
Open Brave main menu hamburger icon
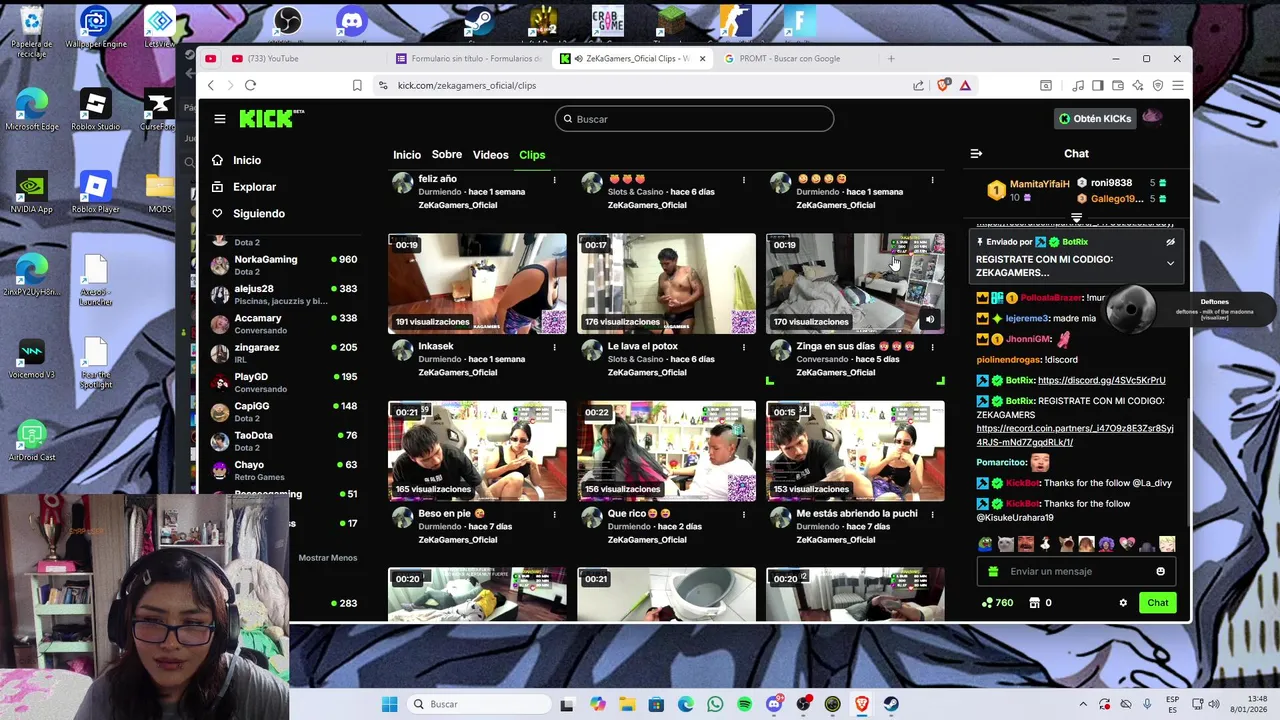click(x=1178, y=85)
